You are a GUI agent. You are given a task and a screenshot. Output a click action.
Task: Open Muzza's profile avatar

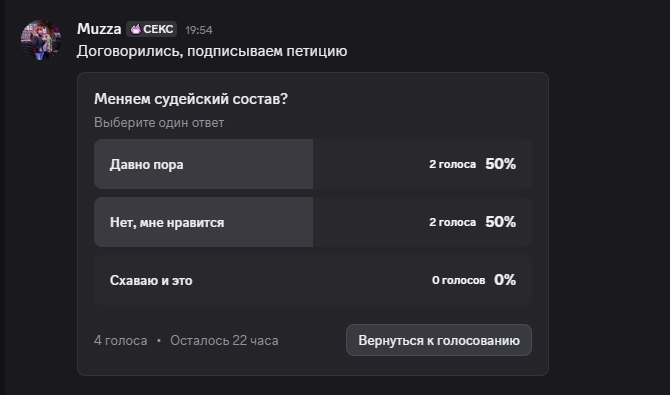(41, 40)
